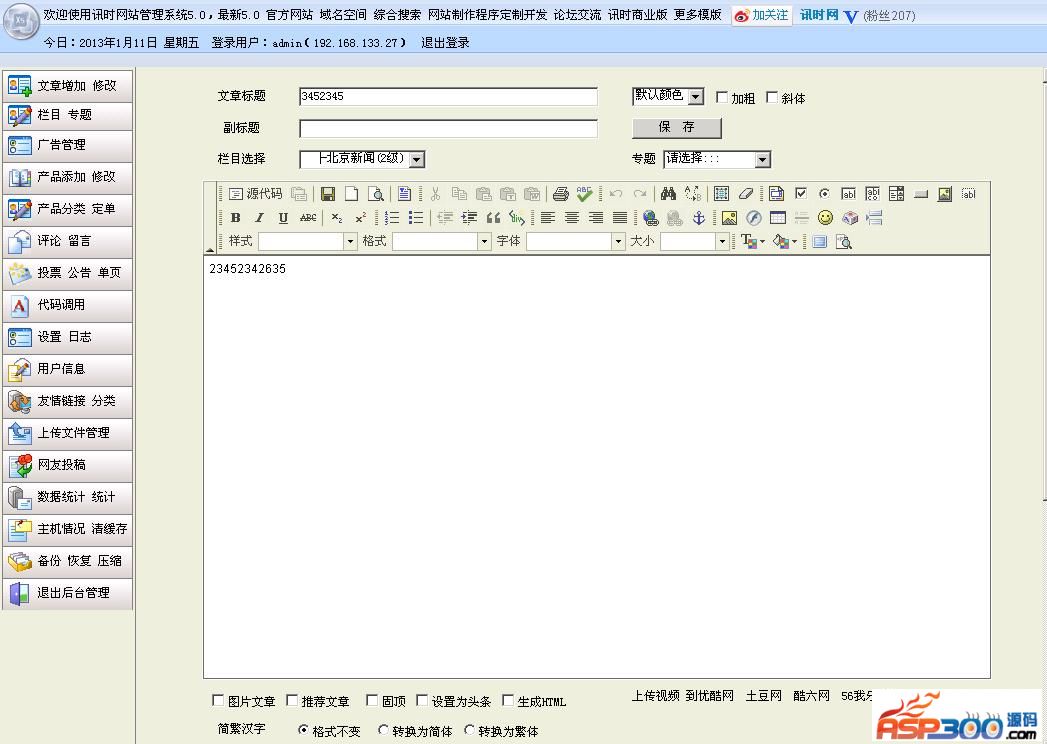
Task: Select the 转换为简体 radio button
Action: click(383, 731)
